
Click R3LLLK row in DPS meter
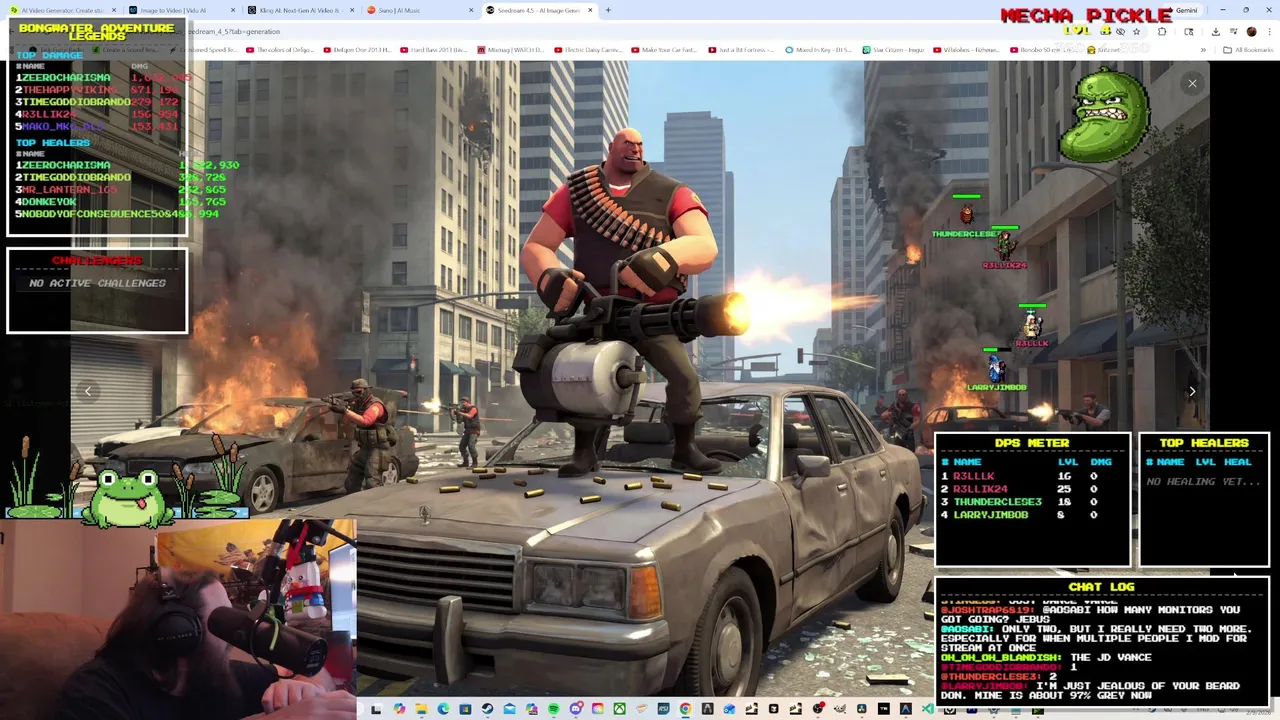(1033, 476)
